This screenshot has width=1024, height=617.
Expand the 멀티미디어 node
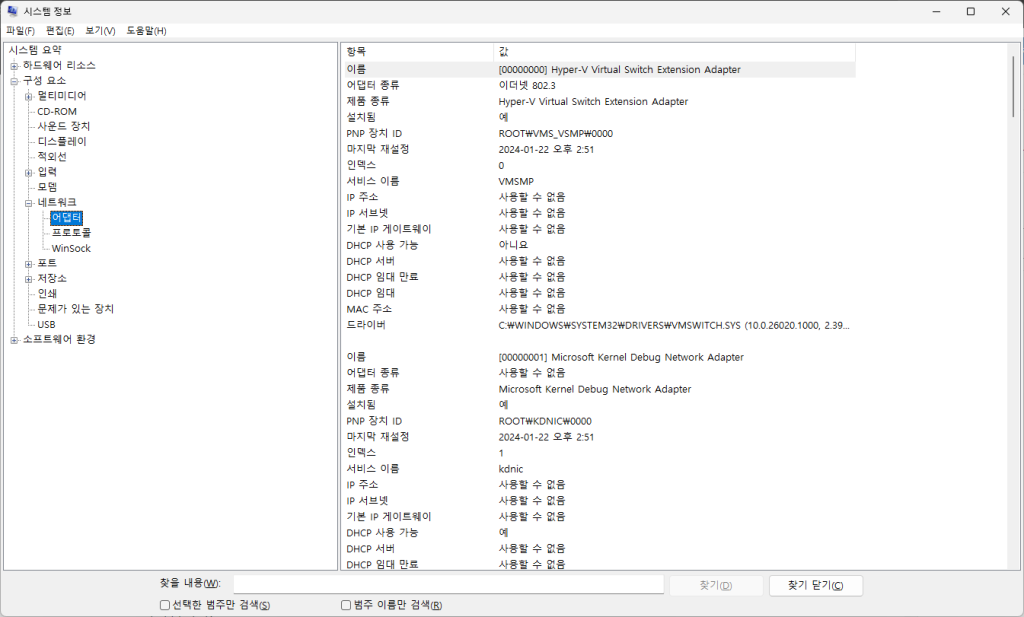click(29, 97)
